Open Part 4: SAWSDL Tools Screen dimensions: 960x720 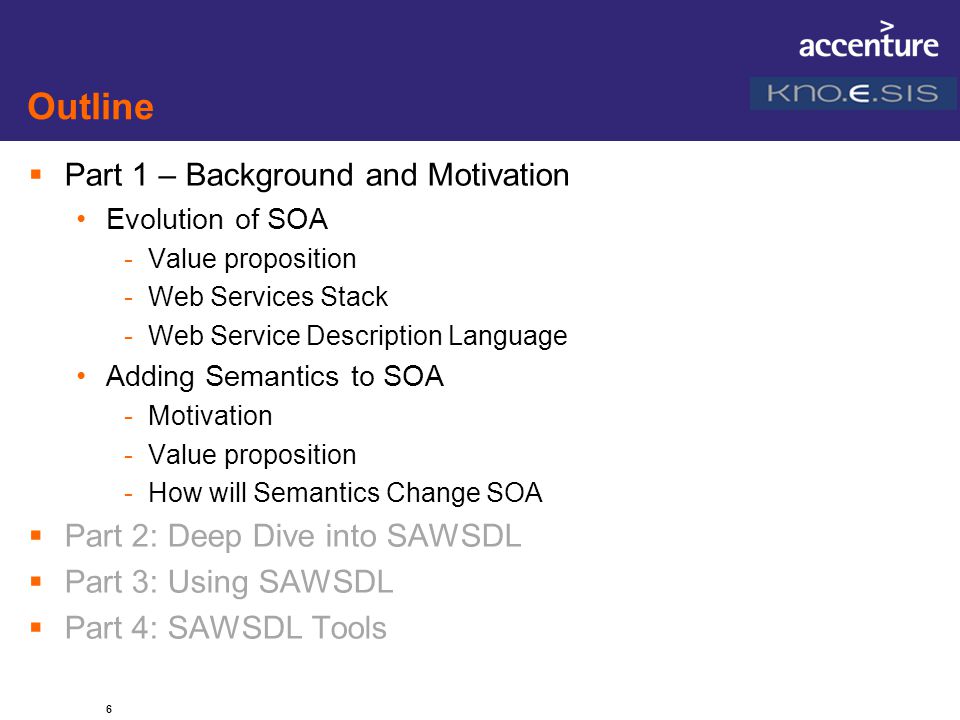click(226, 628)
